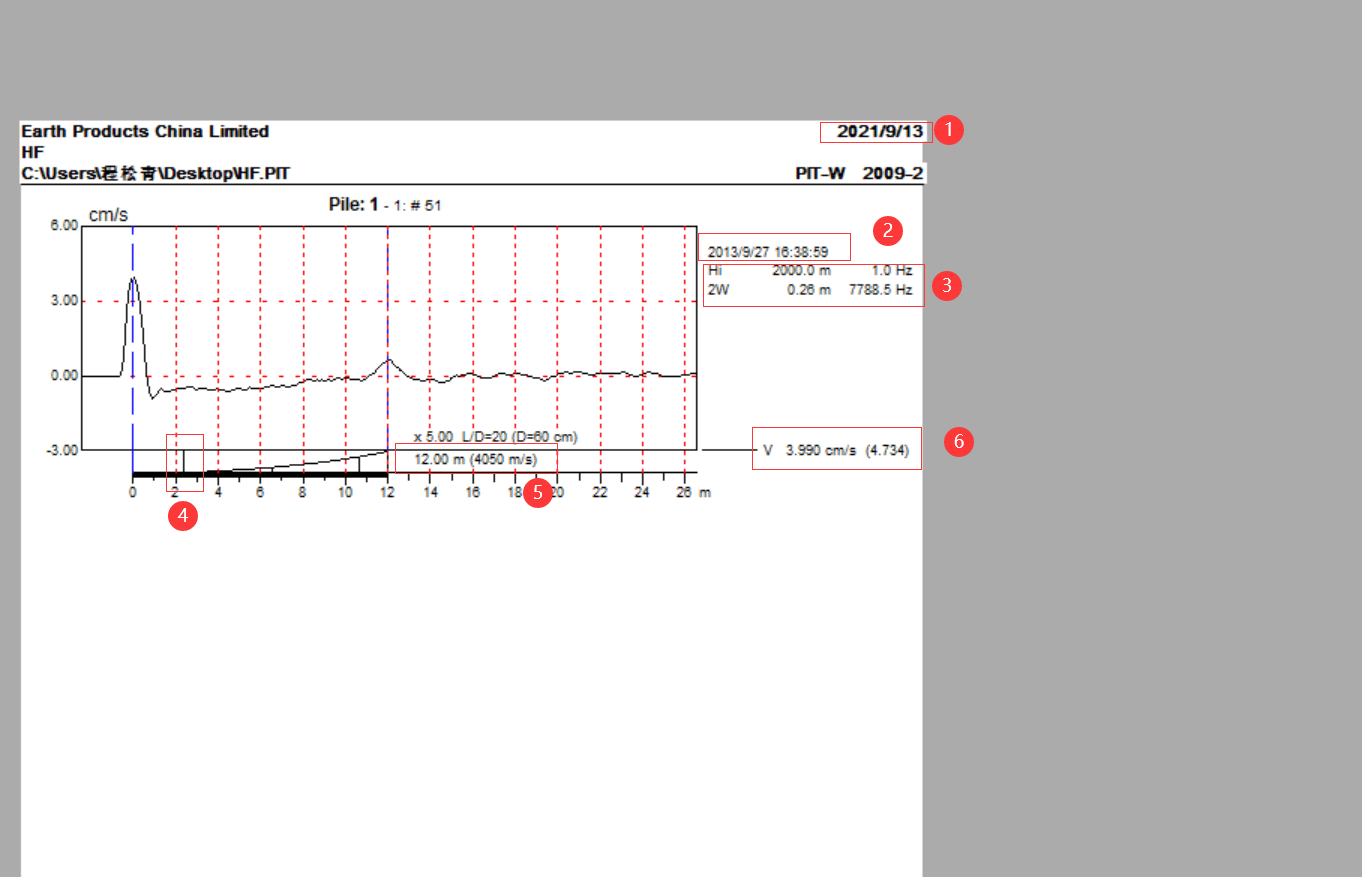Click the red annotation marker numbered 2
Viewport: 1362px width, 877px height.
(x=886, y=230)
